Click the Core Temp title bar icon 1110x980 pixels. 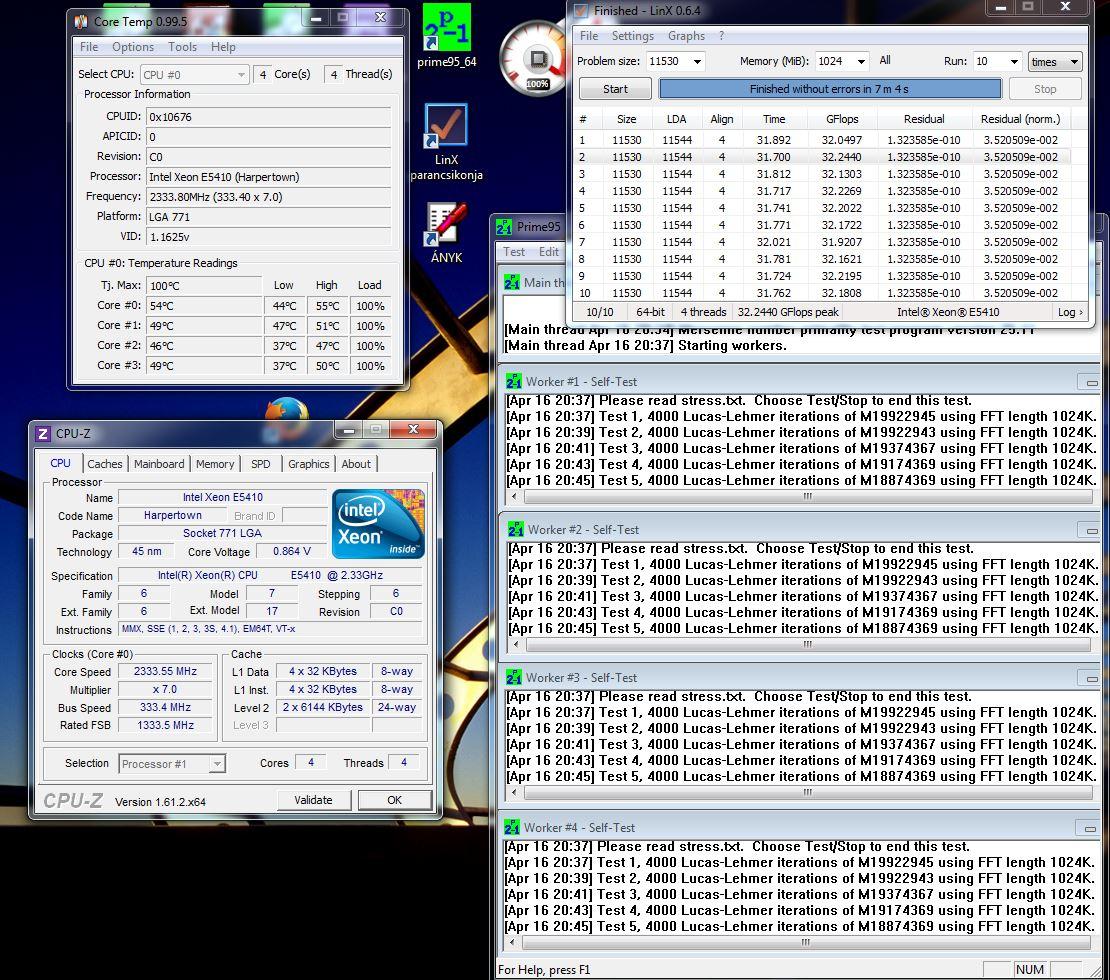pyautogui.click(x=81, y=22)
